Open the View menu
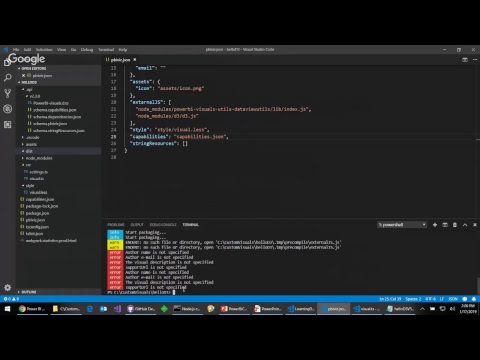This screenshot has width=480, height=360. 61,50
